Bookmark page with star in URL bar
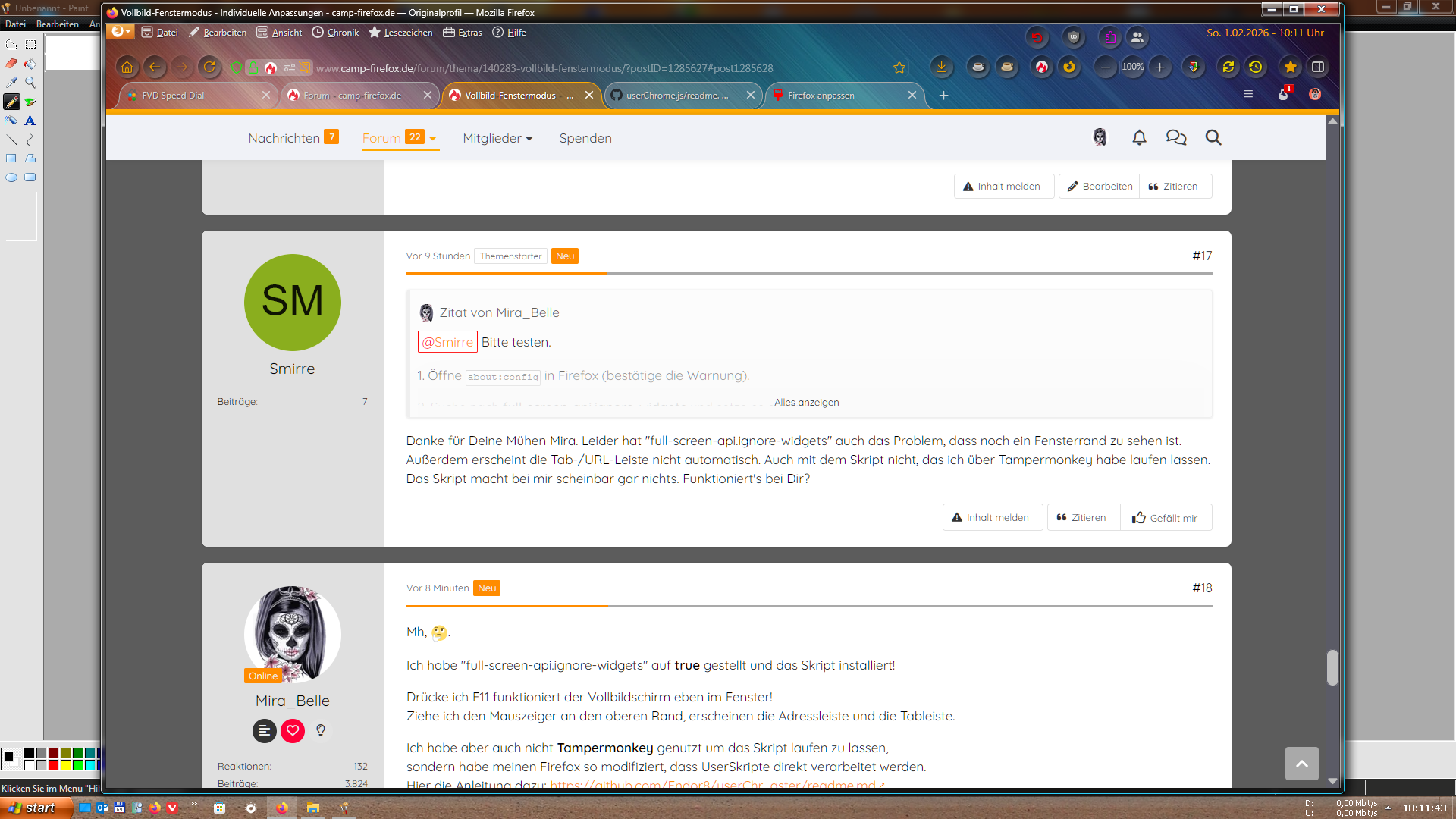 coord(899,68)
